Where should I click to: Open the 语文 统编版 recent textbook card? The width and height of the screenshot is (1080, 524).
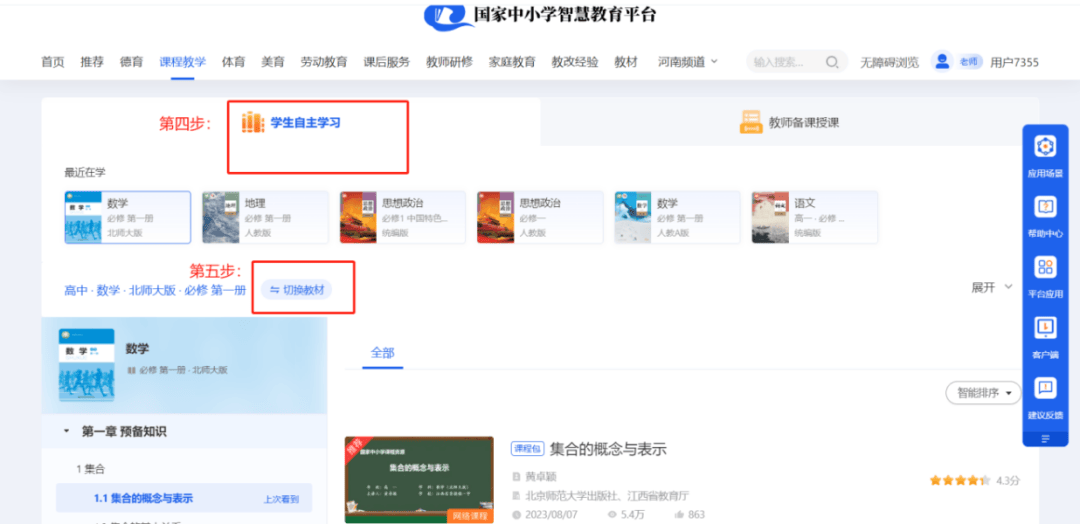pyautogui.click(x=814, y=218)
